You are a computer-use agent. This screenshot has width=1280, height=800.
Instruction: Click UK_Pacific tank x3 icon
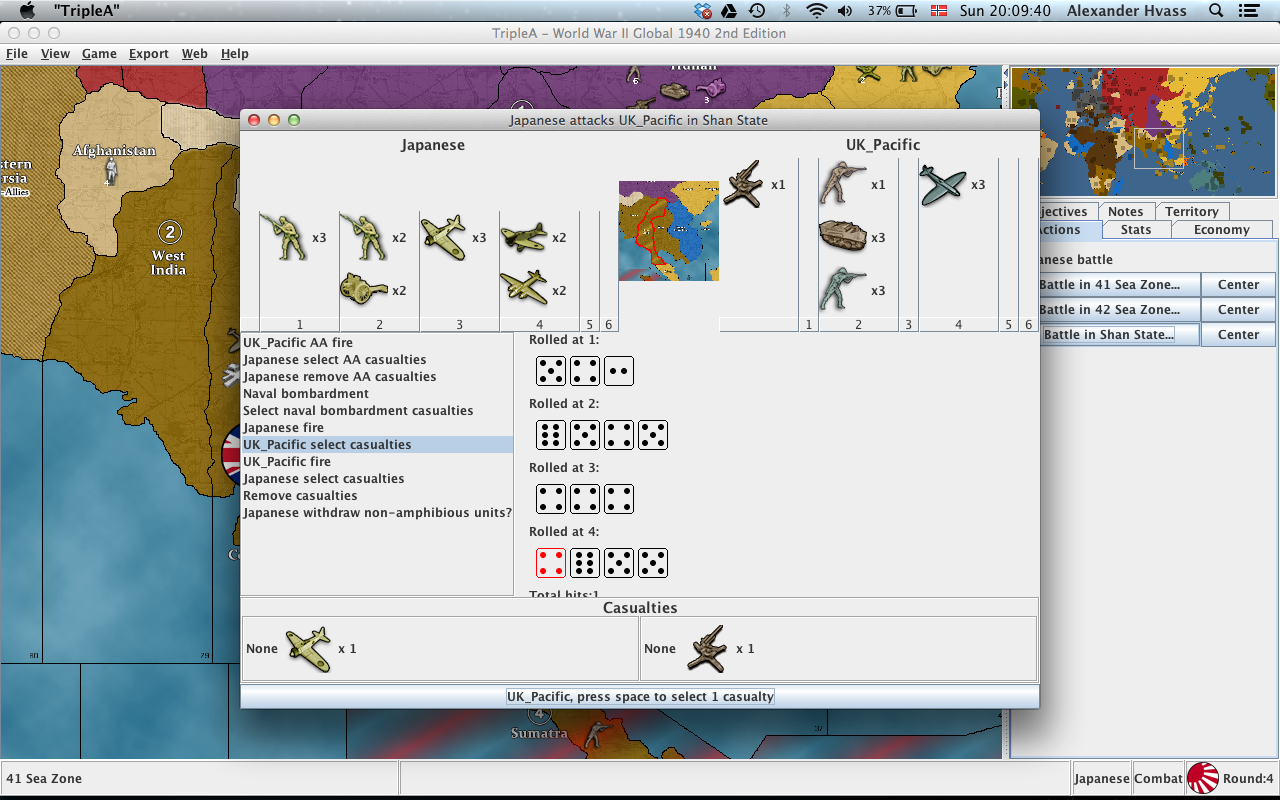[x=842, y=237]
